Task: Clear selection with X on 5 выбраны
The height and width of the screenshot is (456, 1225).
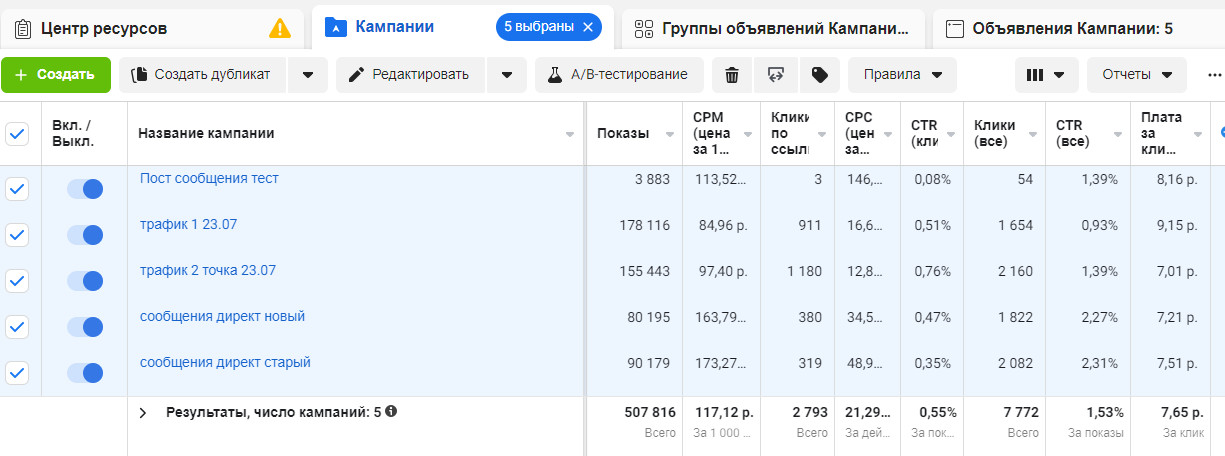Action: pyautogui.click(x=587, y=27)
